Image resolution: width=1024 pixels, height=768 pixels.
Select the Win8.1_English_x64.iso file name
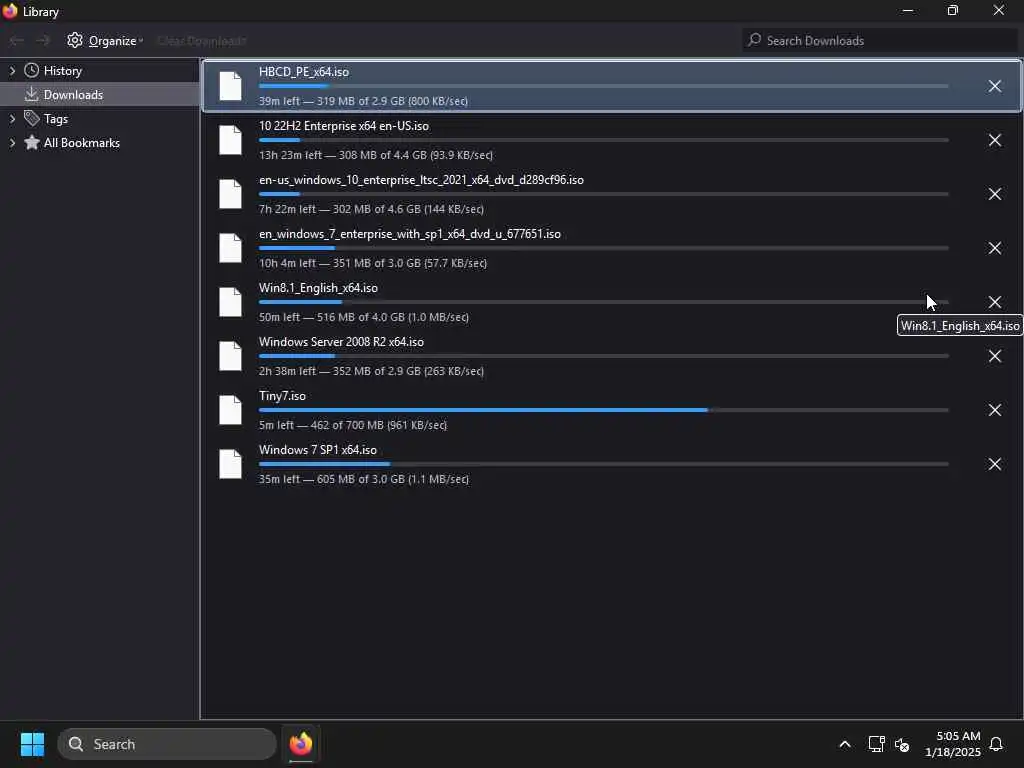[x=318, y=288]
